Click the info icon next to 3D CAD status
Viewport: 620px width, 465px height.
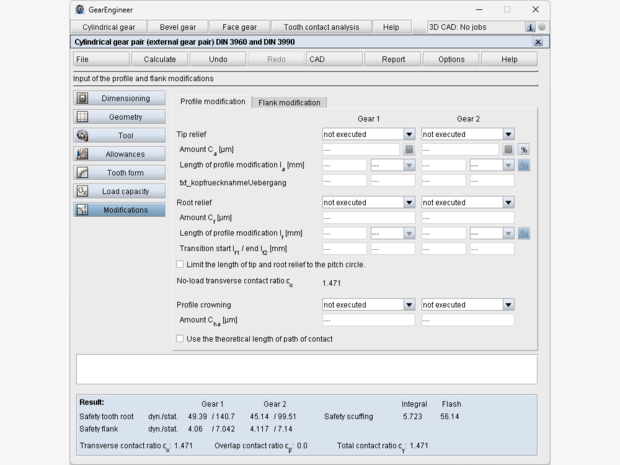point(530,27)
